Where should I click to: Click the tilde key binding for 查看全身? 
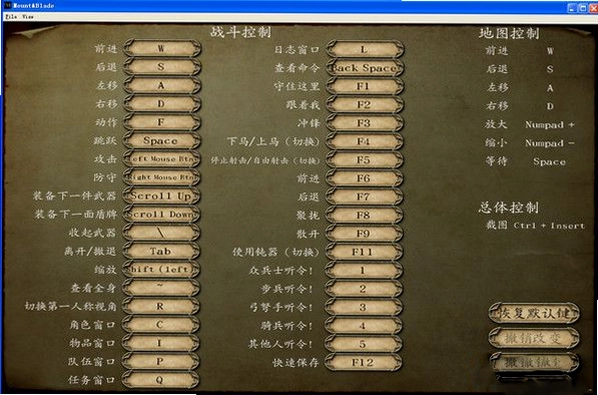(x=161, y=288)
